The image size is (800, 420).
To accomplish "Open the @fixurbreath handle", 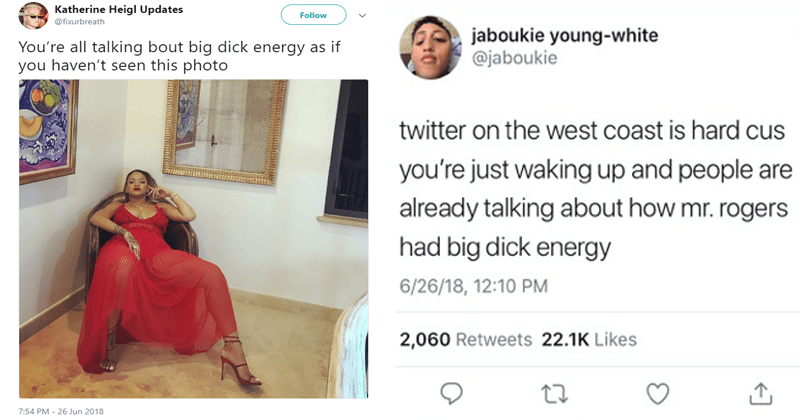I will (80, 21).
